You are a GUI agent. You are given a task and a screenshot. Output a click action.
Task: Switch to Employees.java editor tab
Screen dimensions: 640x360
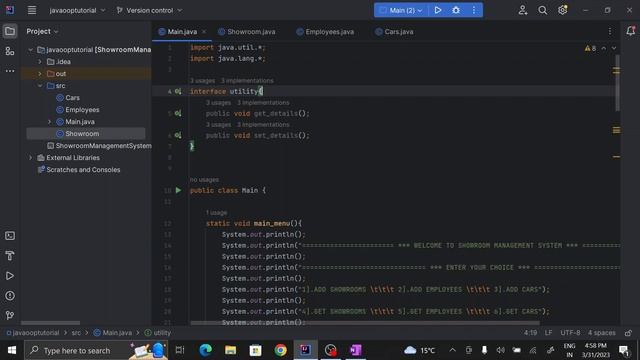click(325, 31)
